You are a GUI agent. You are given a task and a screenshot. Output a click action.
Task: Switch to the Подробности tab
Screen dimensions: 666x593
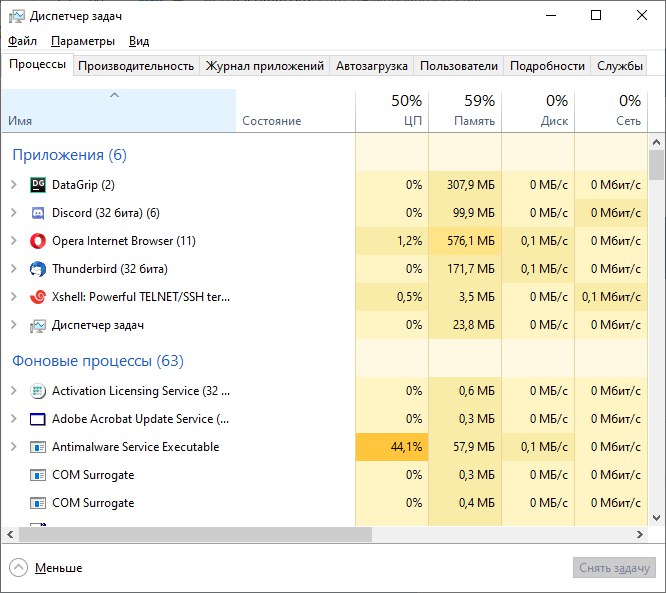click(547, 66)
